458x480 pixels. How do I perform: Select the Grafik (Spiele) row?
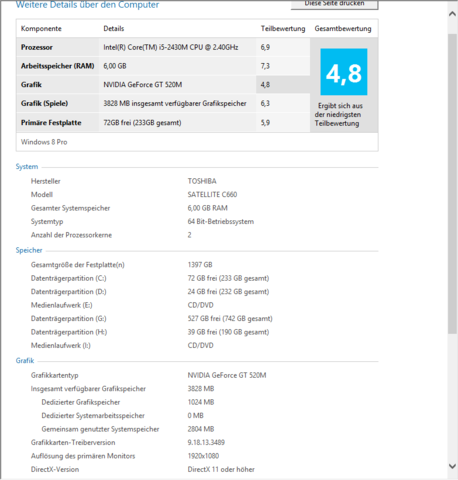point(163,104)
